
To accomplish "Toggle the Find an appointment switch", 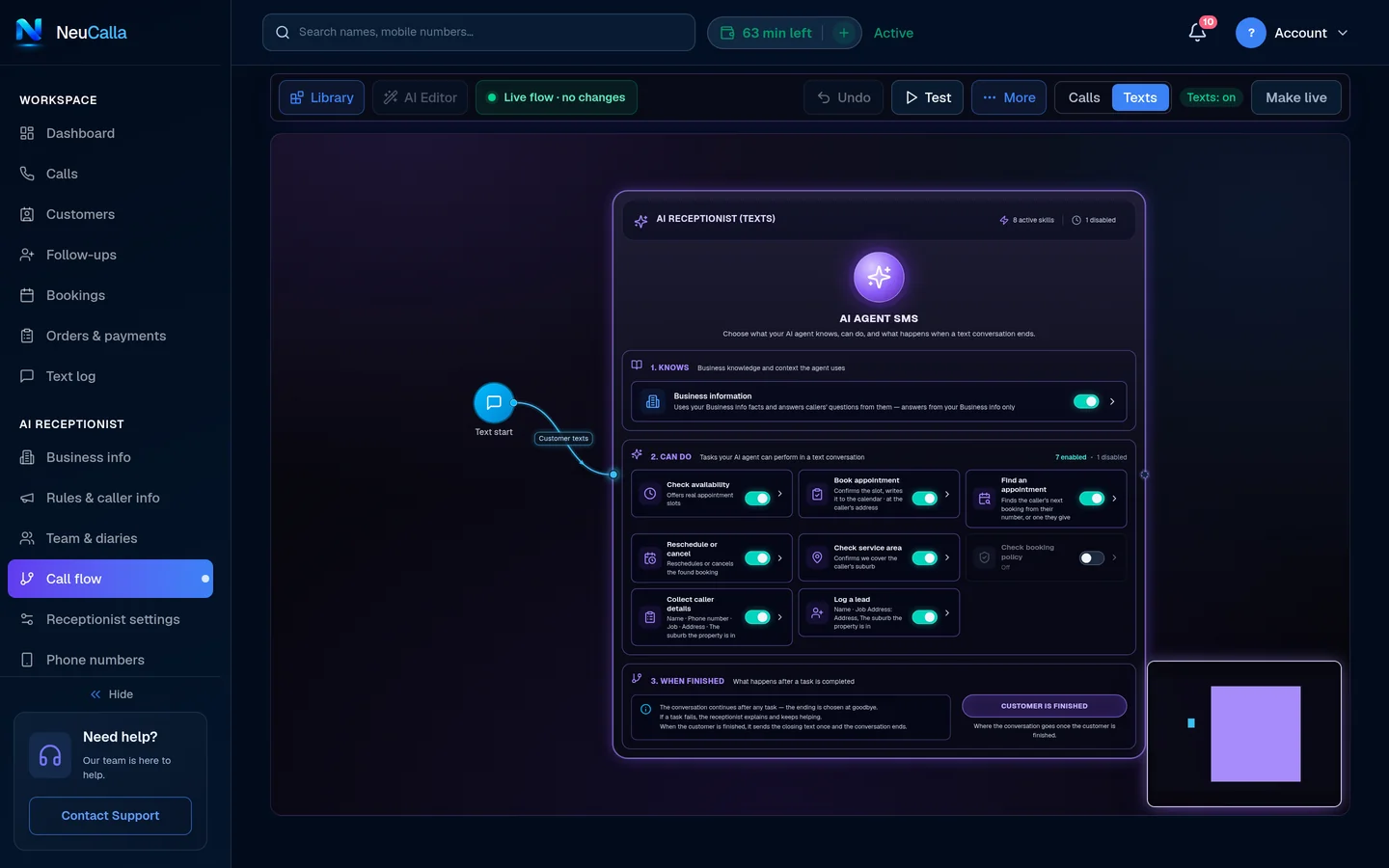I will tap(1092, 499).
